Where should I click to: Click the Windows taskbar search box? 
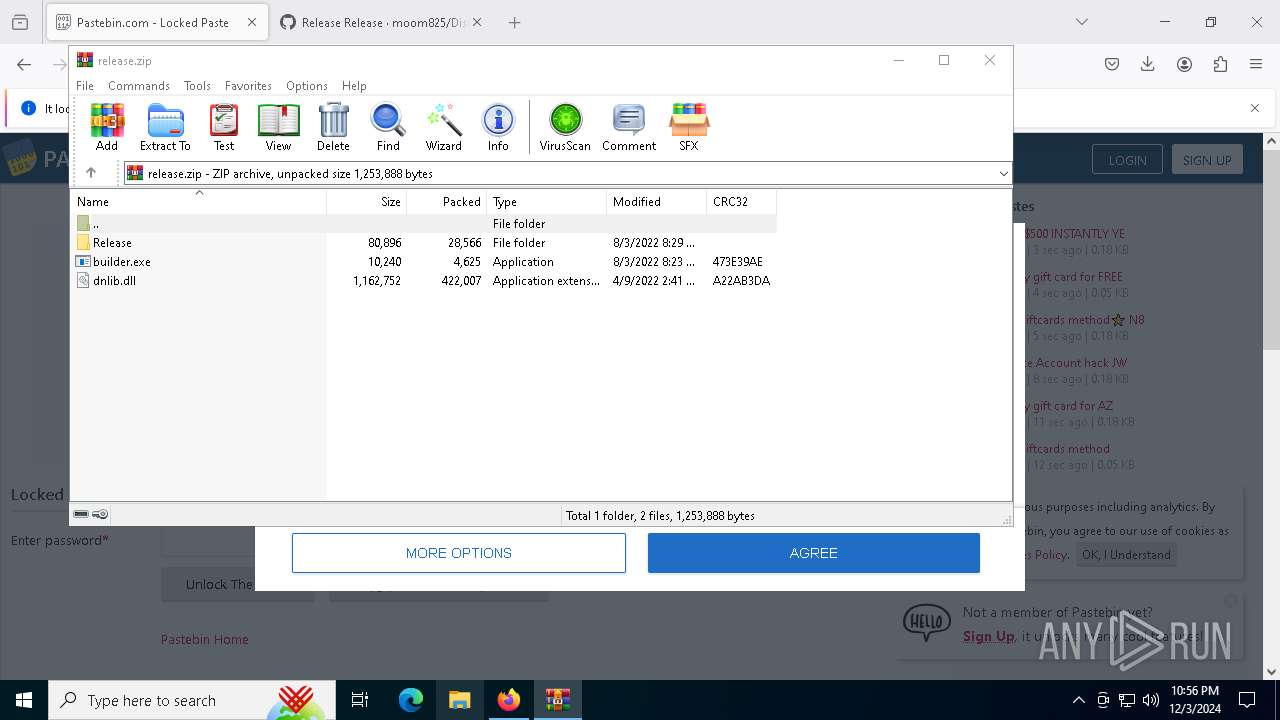pos(193,700)
